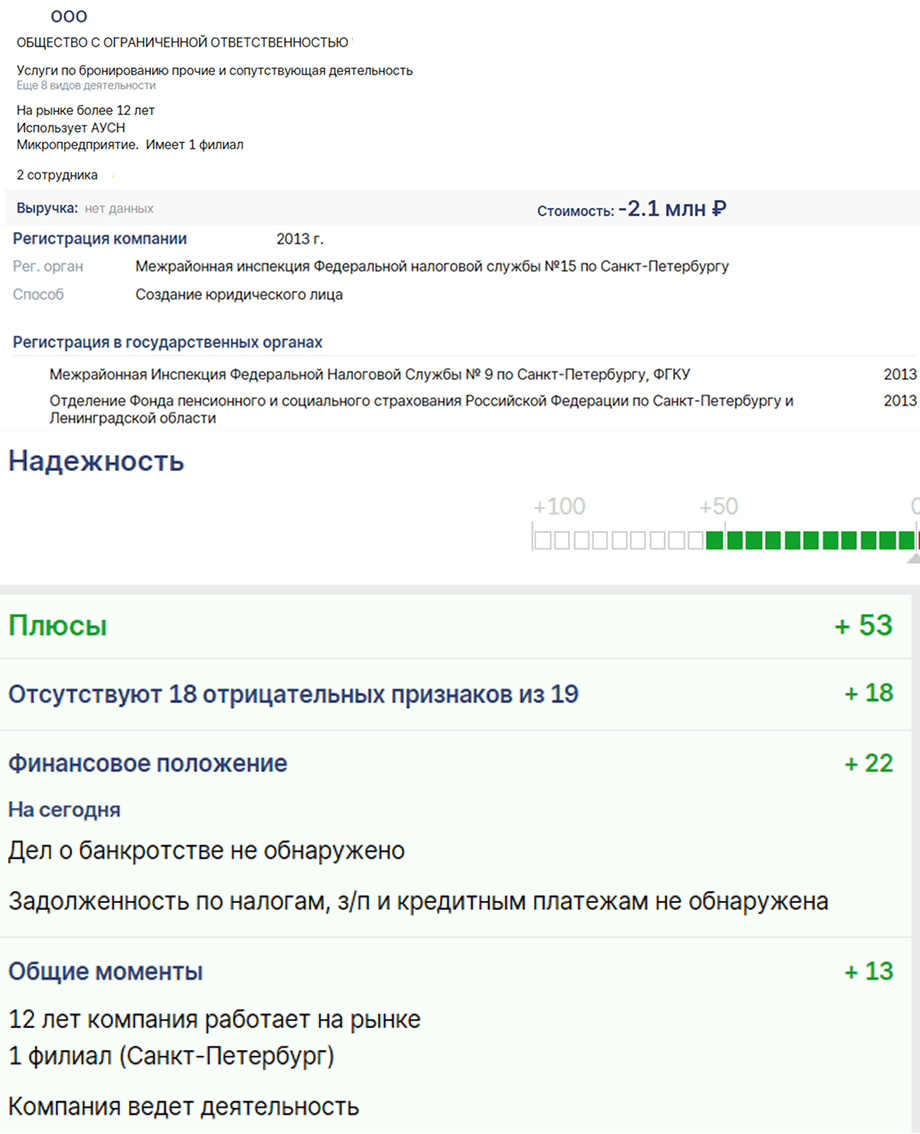Click the "Задолженность по налогам" line
The image size is (920, 1134).
tap(419, 901)
